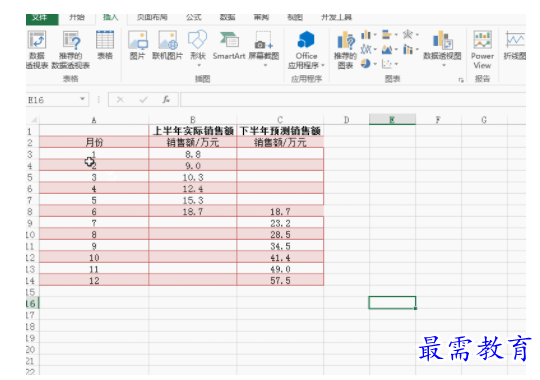
Task: Switch to the Home (开始) tab
Action: point(76,17)
